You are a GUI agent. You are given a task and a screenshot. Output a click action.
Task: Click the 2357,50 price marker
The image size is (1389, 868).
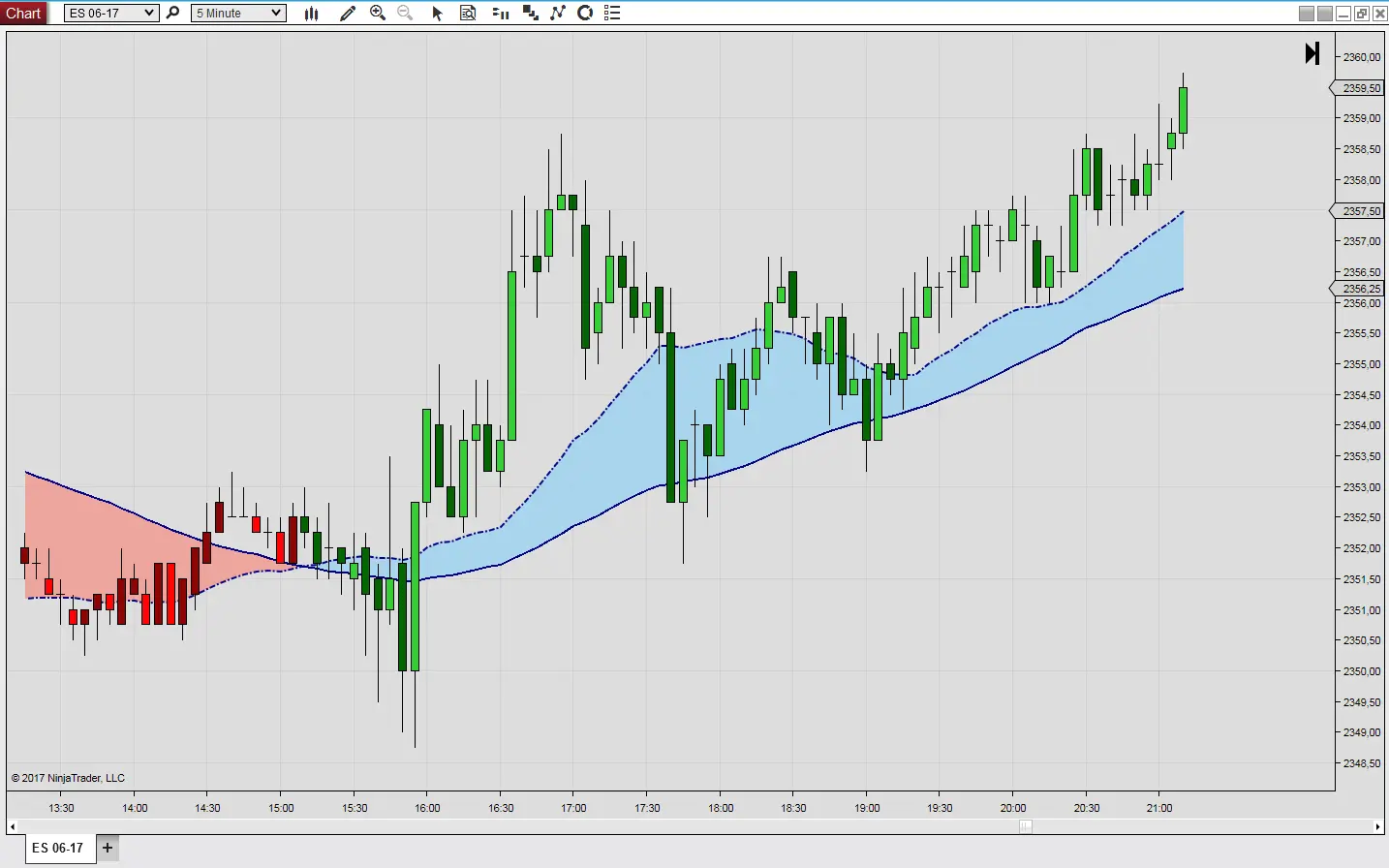tap(1357, 211)
